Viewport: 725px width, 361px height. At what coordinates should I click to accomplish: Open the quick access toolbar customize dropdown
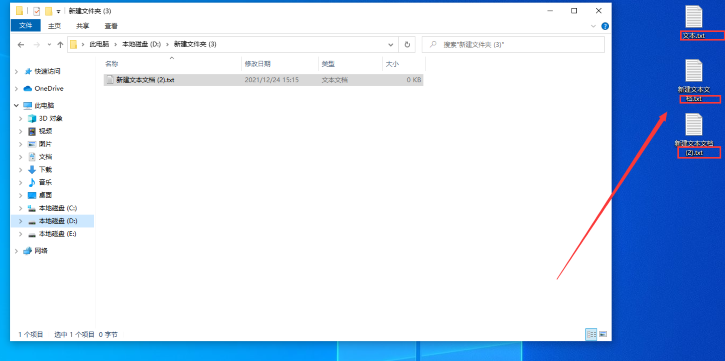(59, 11)
